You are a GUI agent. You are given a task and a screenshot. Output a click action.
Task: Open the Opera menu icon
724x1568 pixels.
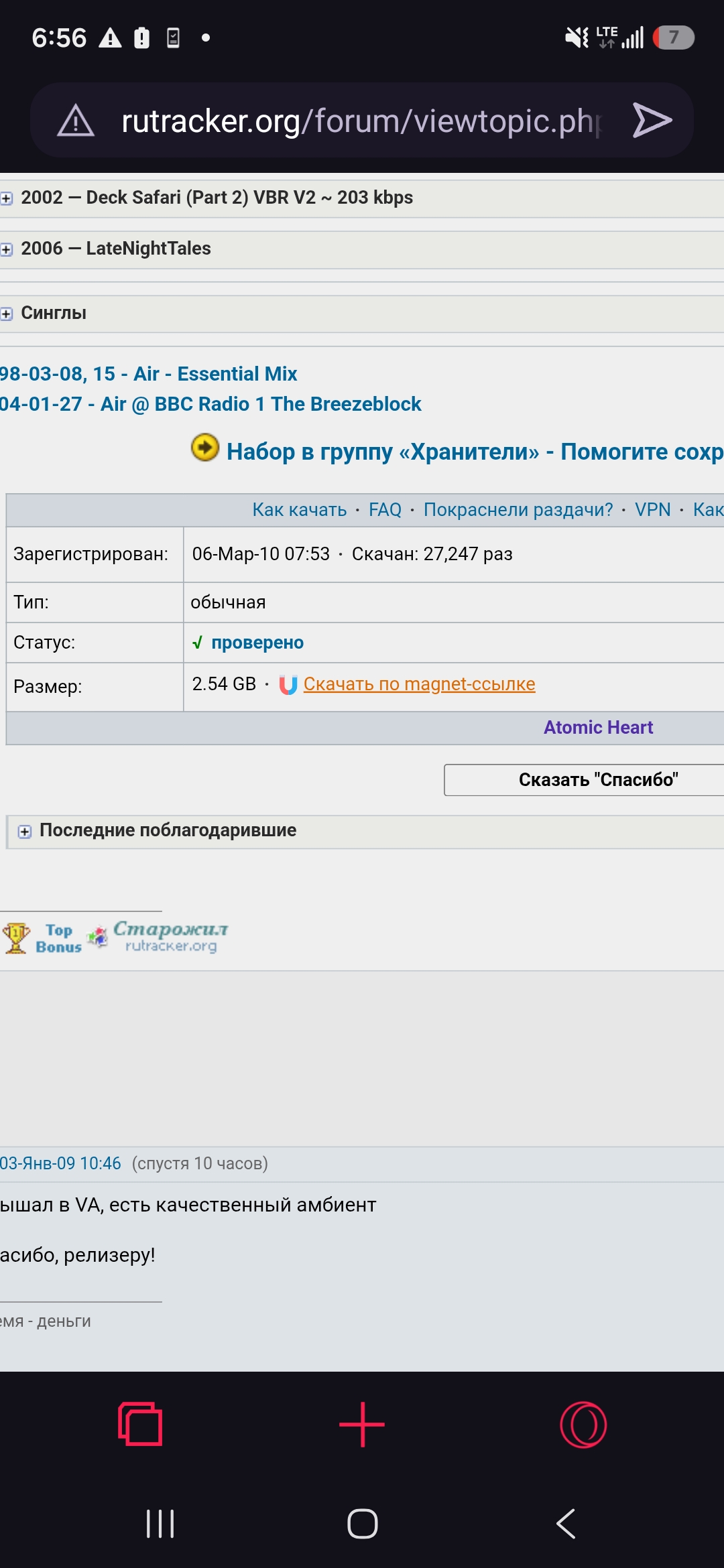tap(583, 1424)
